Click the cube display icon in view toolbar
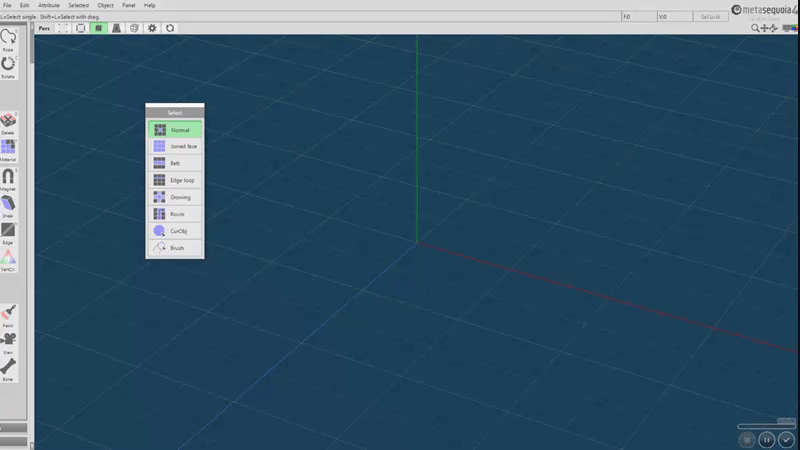The height and width of the screenshot is (450, 800). (134, 29)
